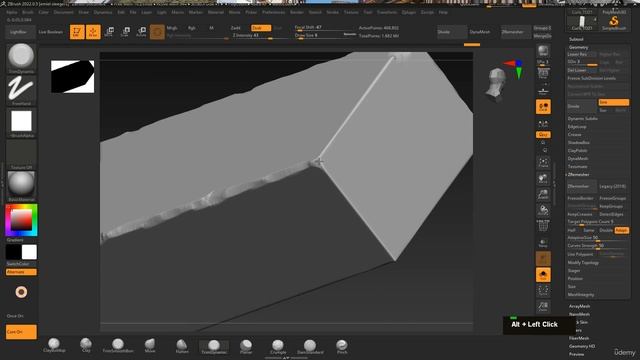The width and height of the screenshot is (640, 360).
Task: Click the Del Lower button
Action: tap(582, 70)
